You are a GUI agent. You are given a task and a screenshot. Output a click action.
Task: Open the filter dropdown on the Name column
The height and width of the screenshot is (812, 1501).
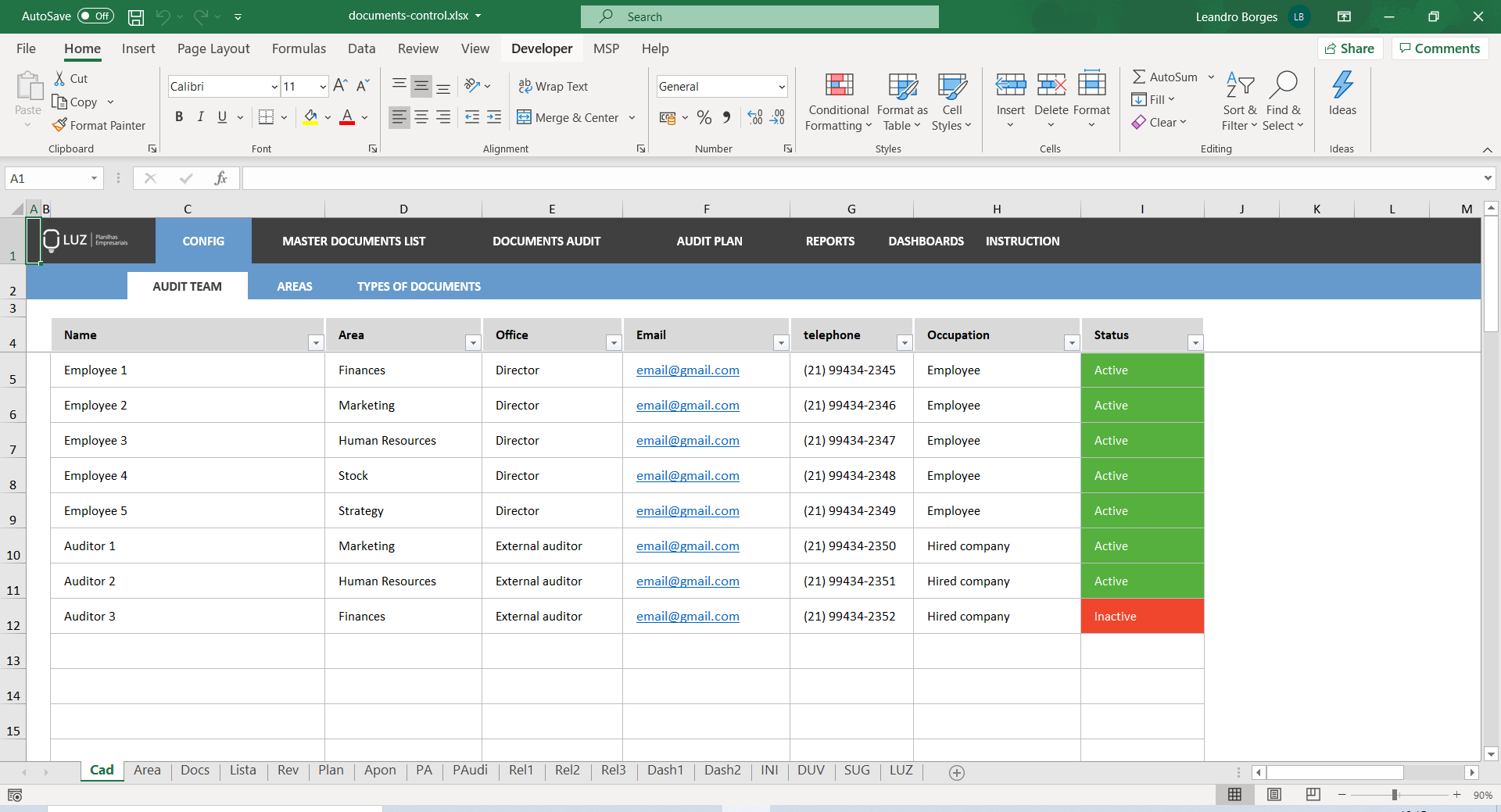pyautogui.click(x=315, y=342)
